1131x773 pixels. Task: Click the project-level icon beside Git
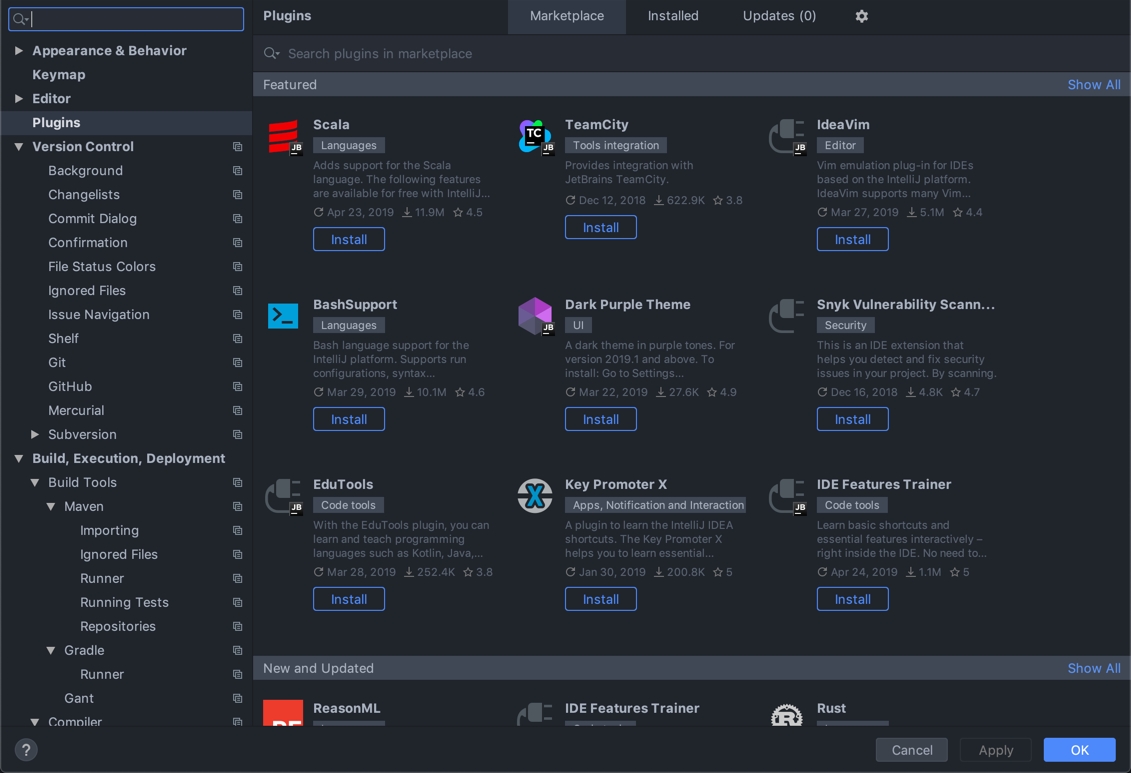pos(238,363)
